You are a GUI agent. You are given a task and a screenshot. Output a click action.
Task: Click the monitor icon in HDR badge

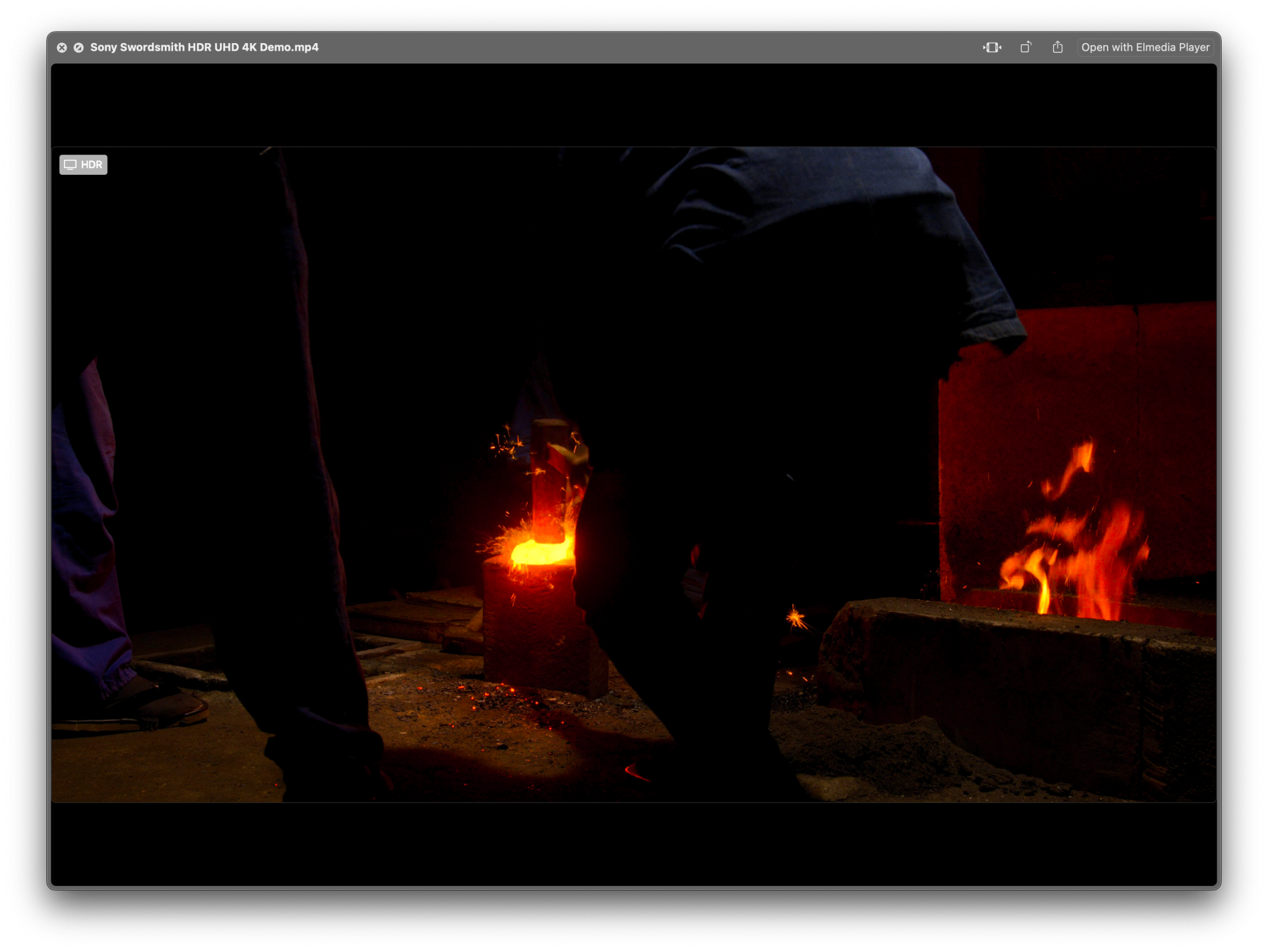pos(70,165)
